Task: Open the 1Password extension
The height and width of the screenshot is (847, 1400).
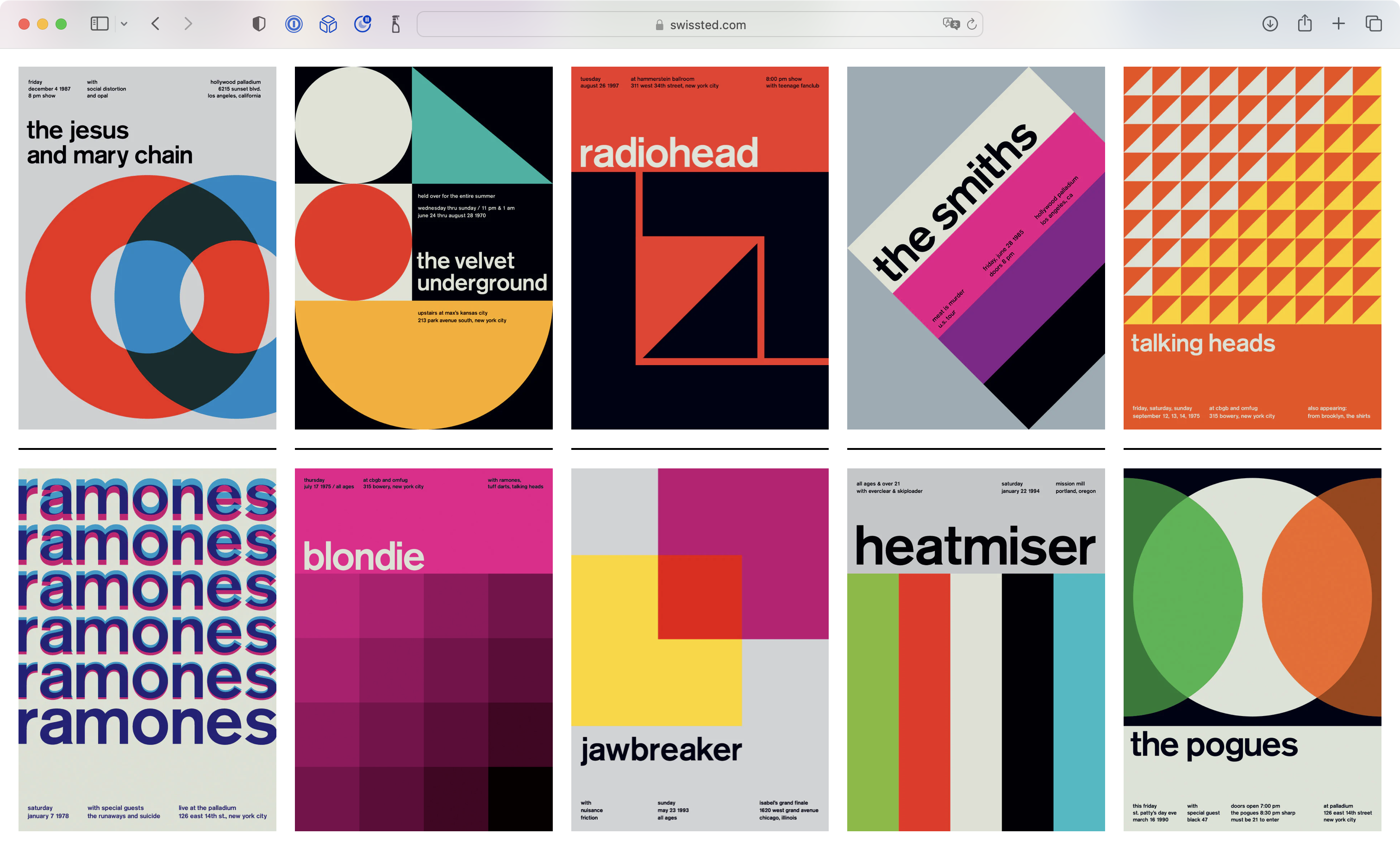Action: pos(294,24)
